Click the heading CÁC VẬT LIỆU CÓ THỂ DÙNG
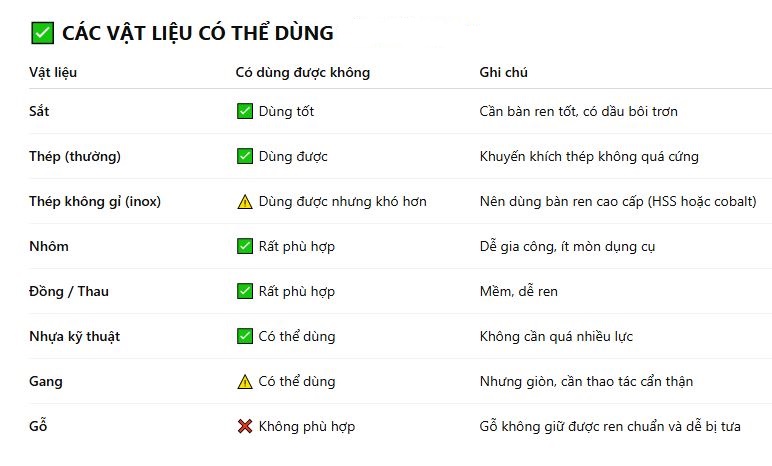The image size is (772, 466). tap(198, 33)
